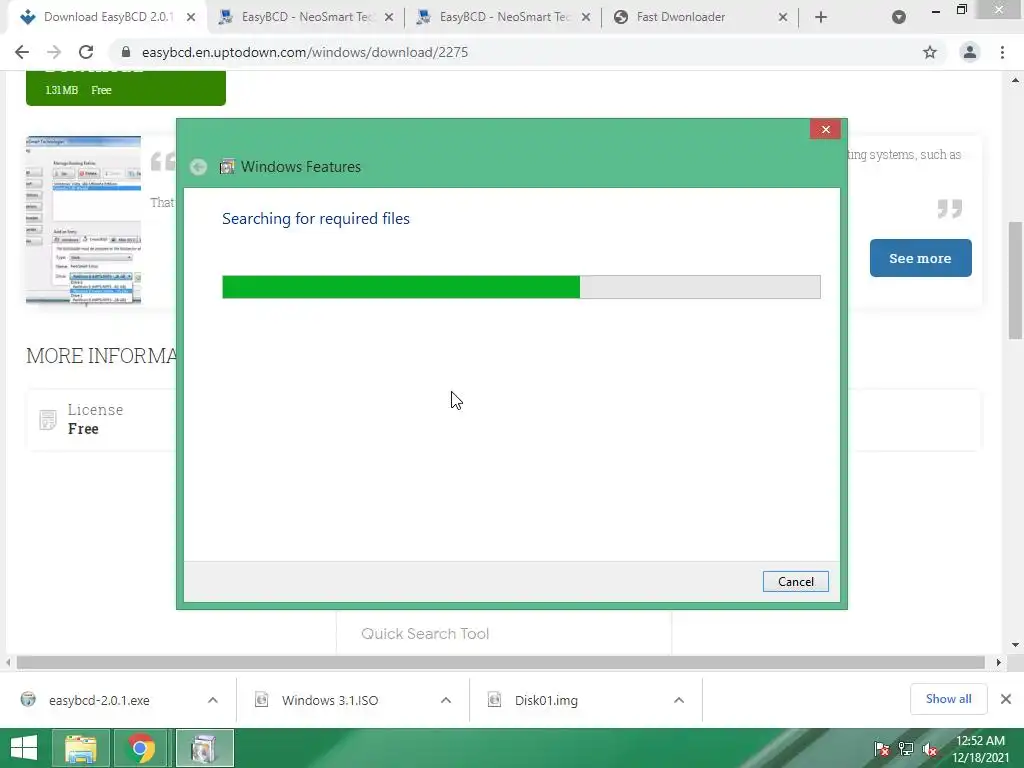This screenshot has width=1024, height=768.
Task: Click the scroll down arrow
Action: [1015, 645]
